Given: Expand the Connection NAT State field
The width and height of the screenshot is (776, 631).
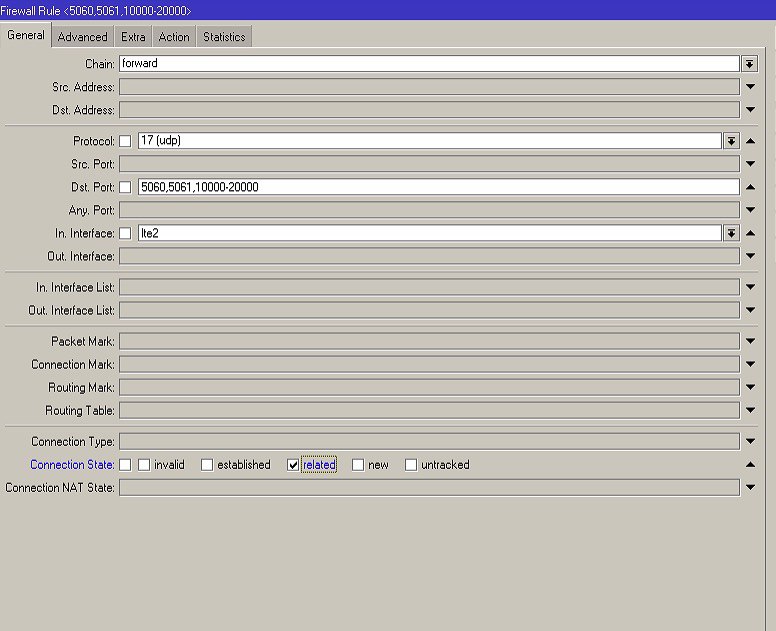Looking at the screenshot, I should [750, 487].
